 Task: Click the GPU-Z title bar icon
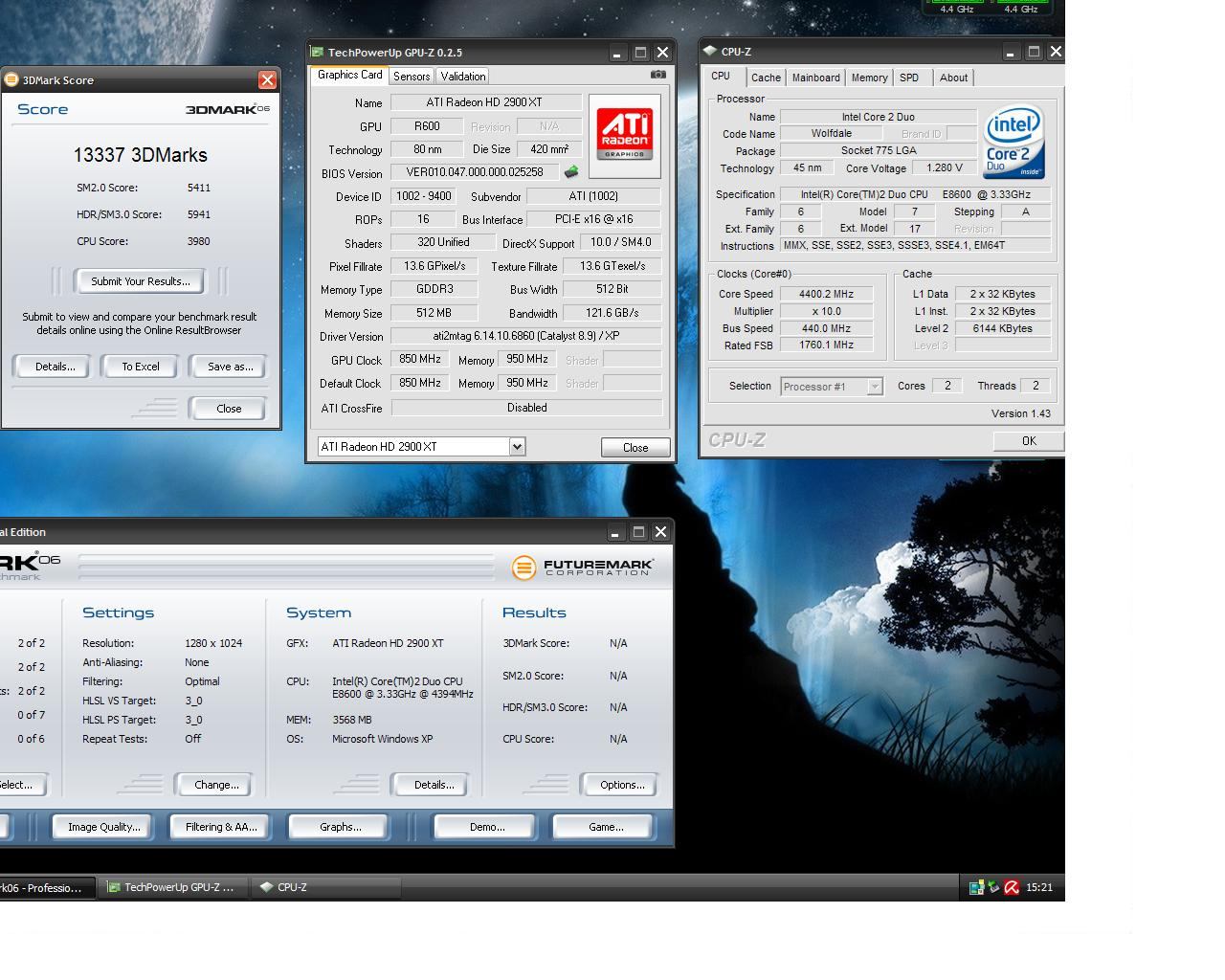tap(319, 53)
